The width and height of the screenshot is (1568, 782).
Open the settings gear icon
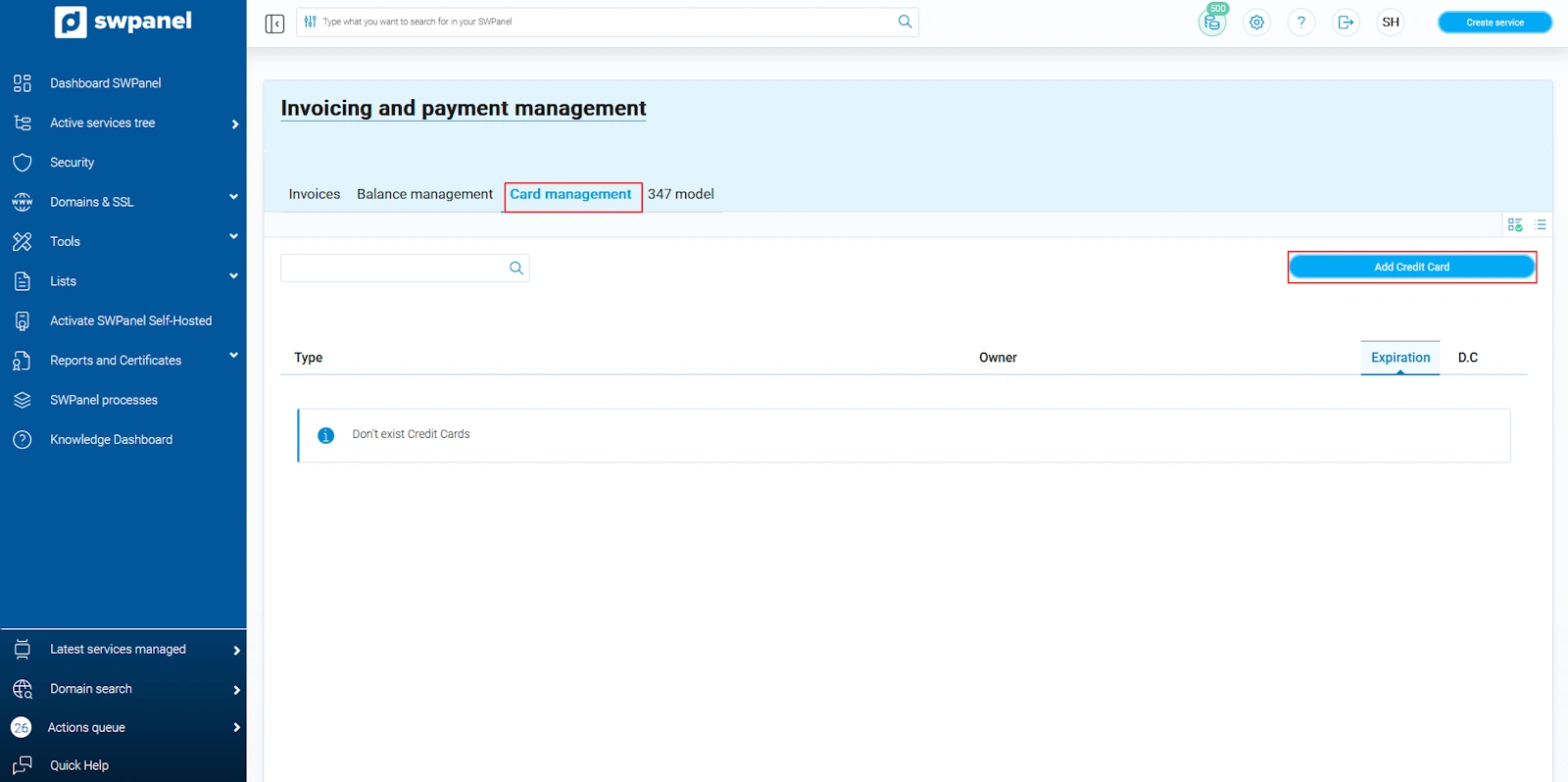tap(1256, 23)
